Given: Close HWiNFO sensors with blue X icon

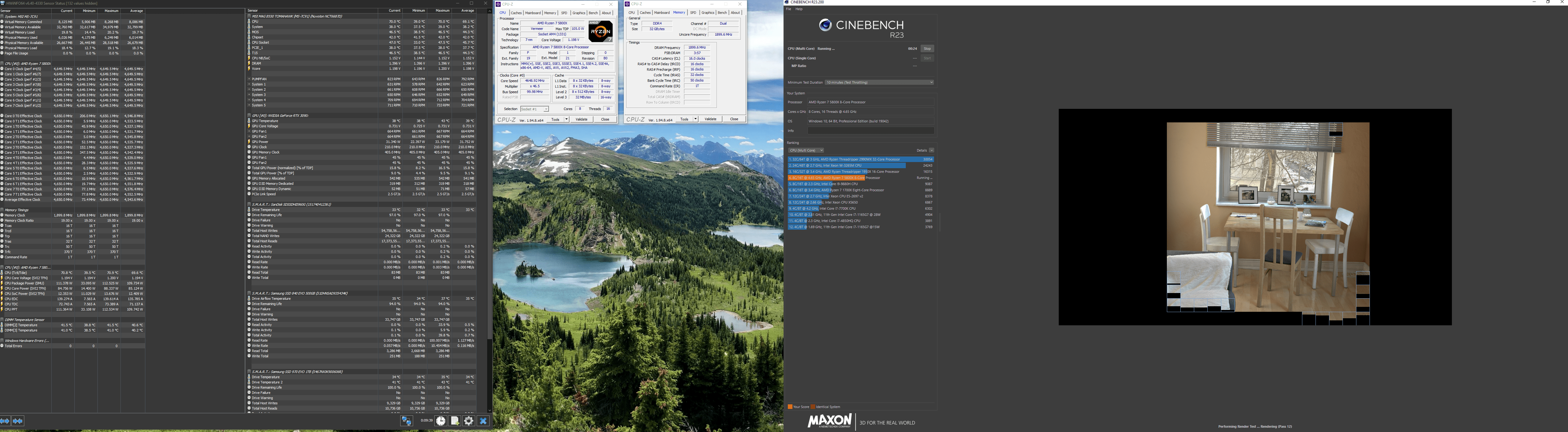Looking at the screenshot, I should click(483, 421).
